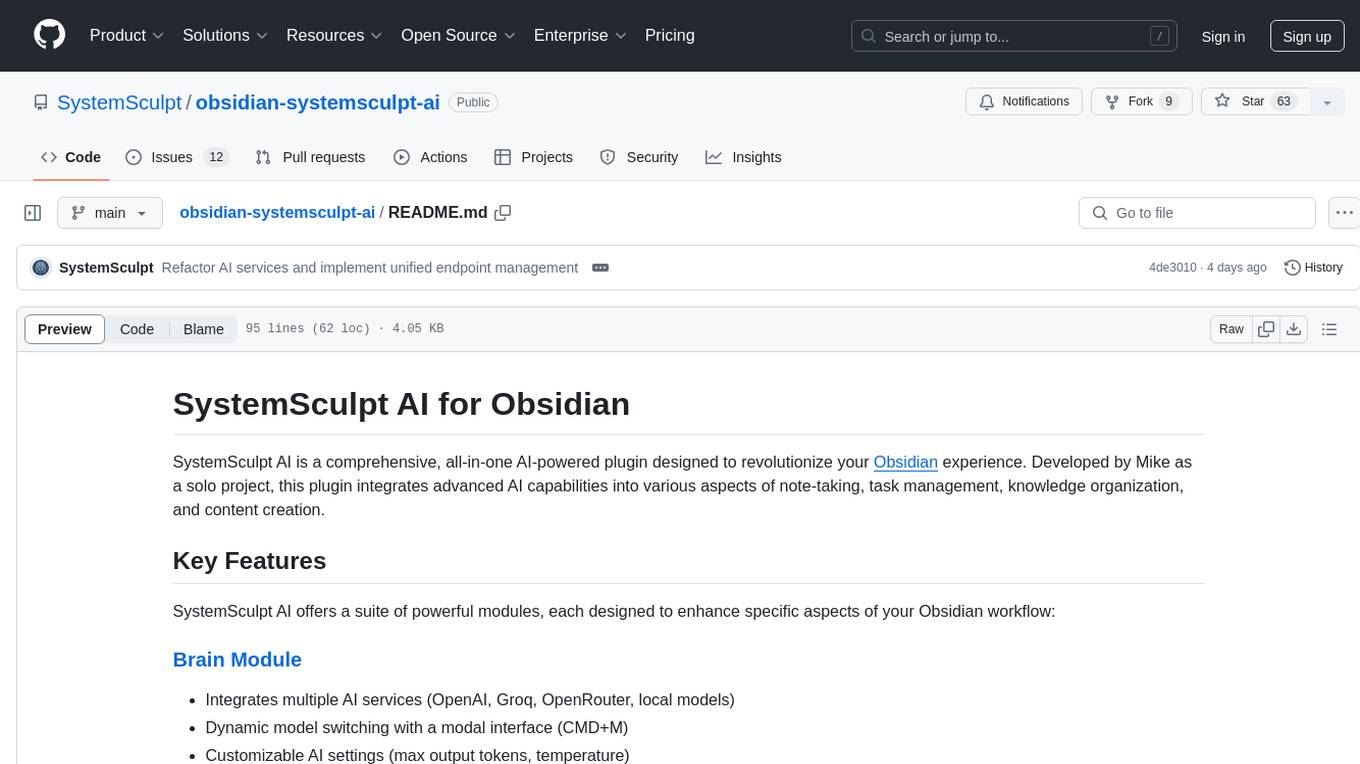This screenshot has width=1360, height=764.
Task: Open the GitHub home logo
Action: coord(50,35)
